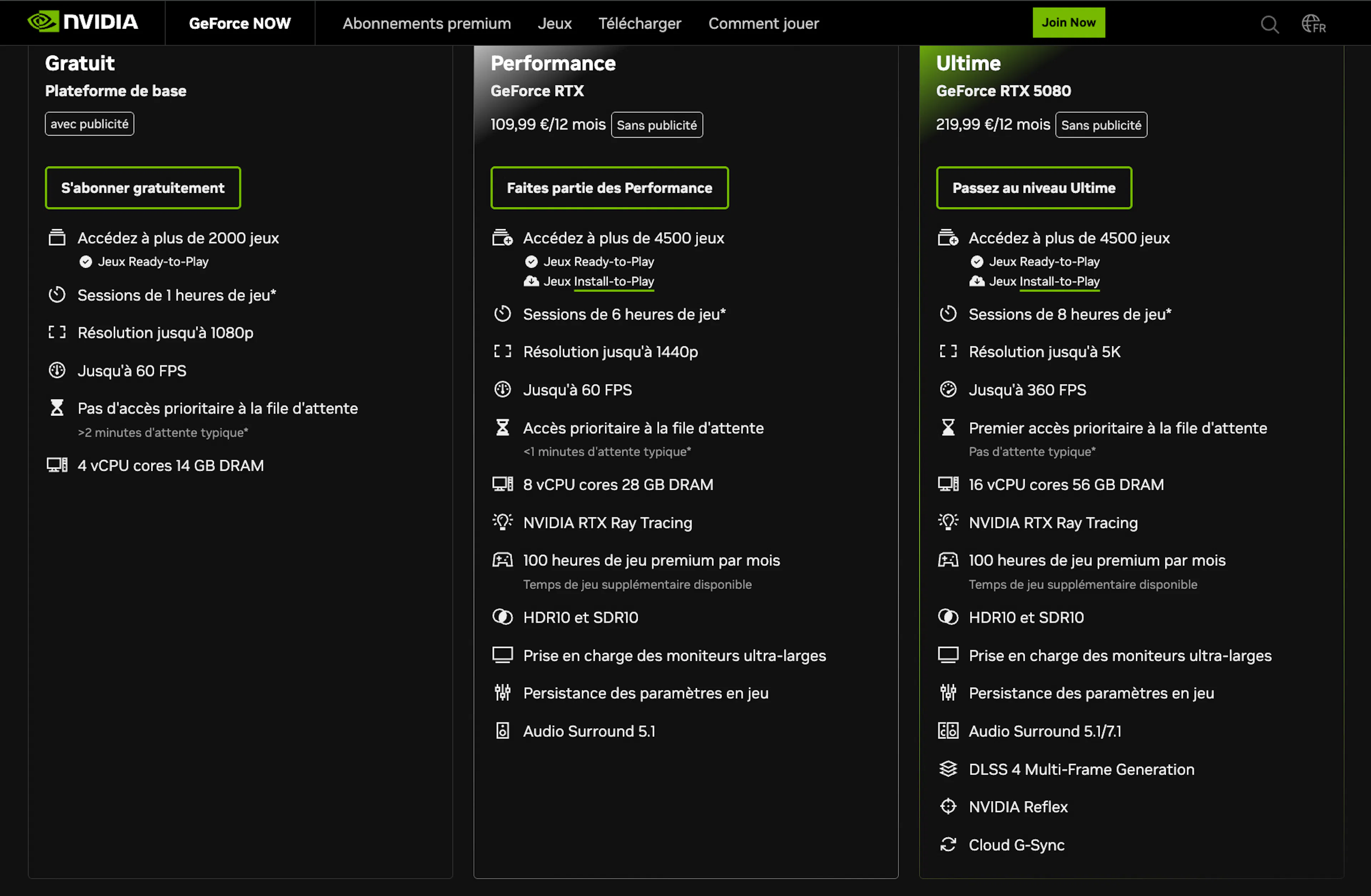Viewport: 1371px width, 896px height.
Task: Click Ultime 'Temps de jeu supplémentaire disponible' note
Action: click(x=1083, y=584)
